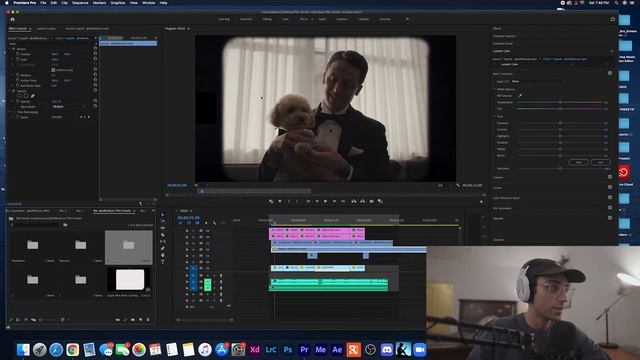Viewport: 640px width, 360px height.
Task: Open Discord from the dock
Action: pyautogui.click(x=387, y=350)
